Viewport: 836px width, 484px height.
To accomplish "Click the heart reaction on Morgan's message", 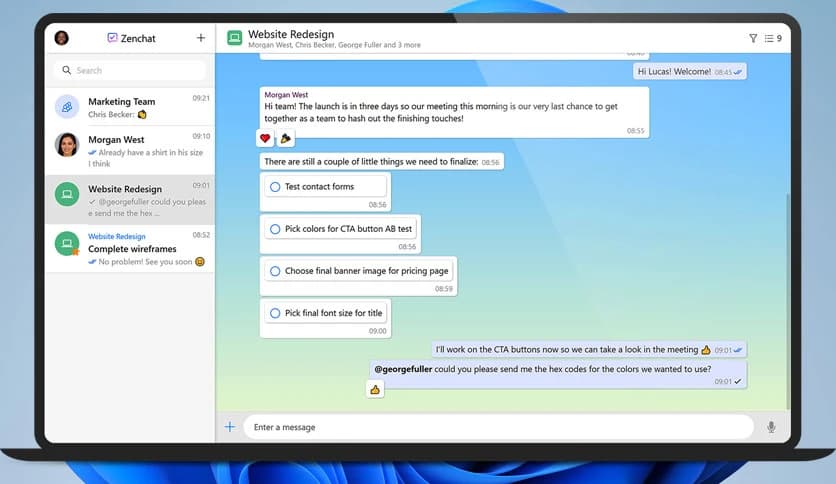I will 265,138.
